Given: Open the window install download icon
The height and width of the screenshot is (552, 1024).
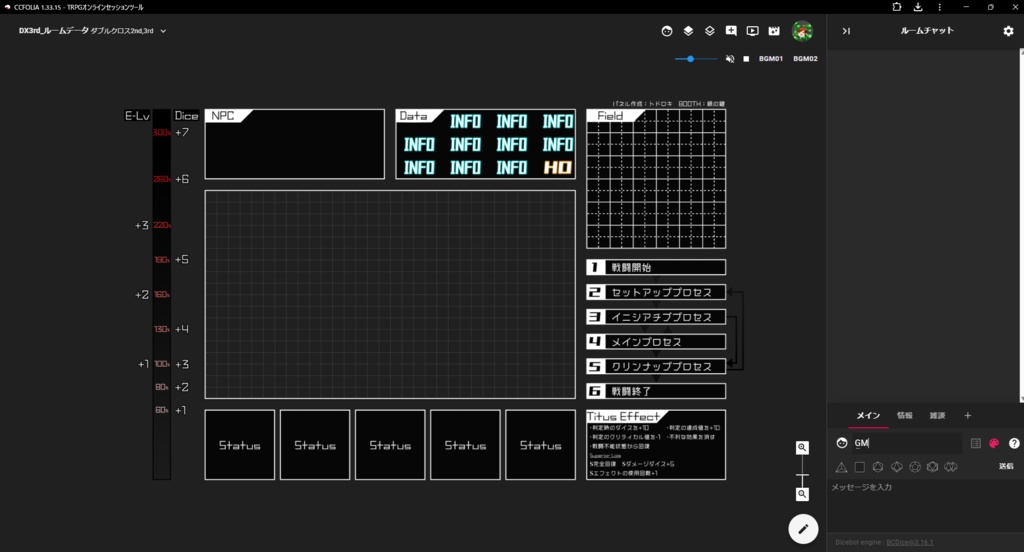Looking at the screenshot, I should click(918, 7).
